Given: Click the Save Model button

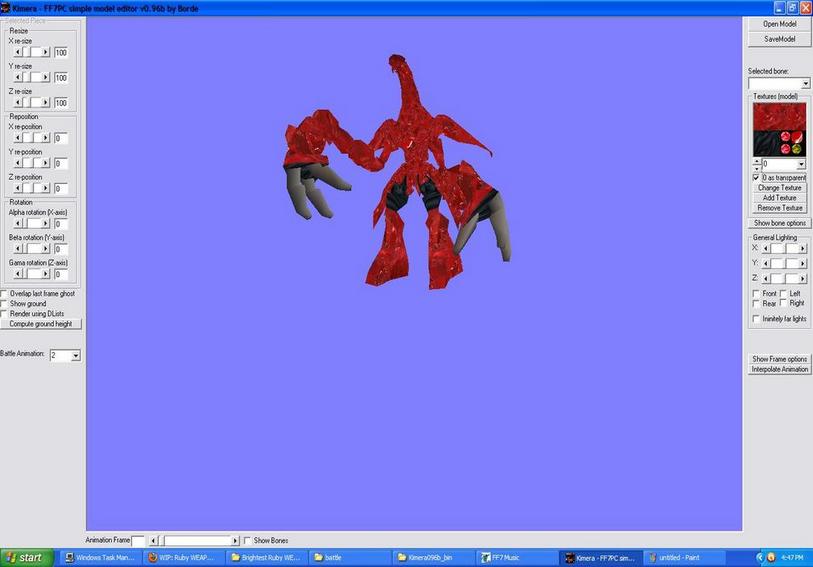Looking at the screenshot, I should 779,39.
